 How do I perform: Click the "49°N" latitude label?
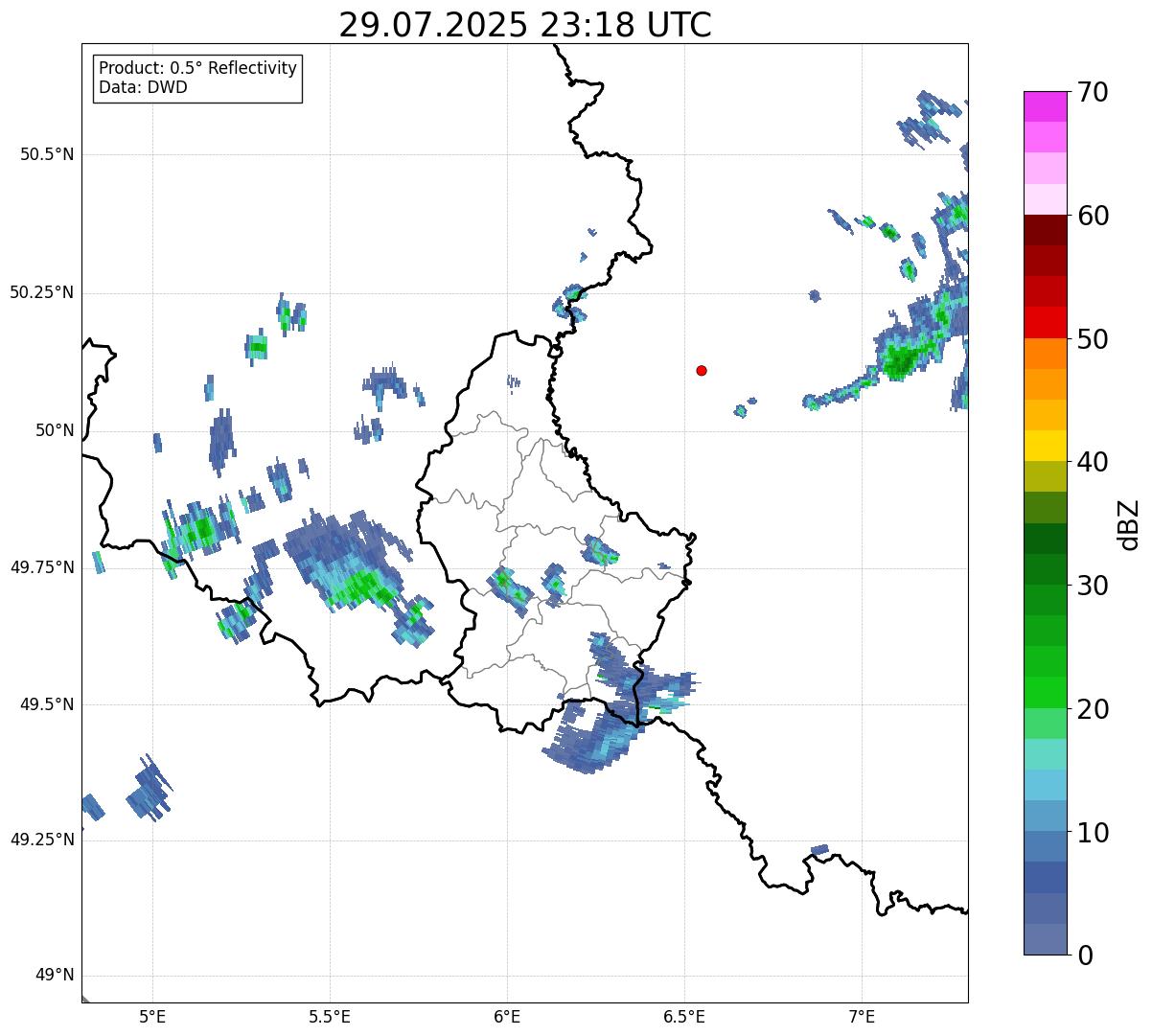55,976
